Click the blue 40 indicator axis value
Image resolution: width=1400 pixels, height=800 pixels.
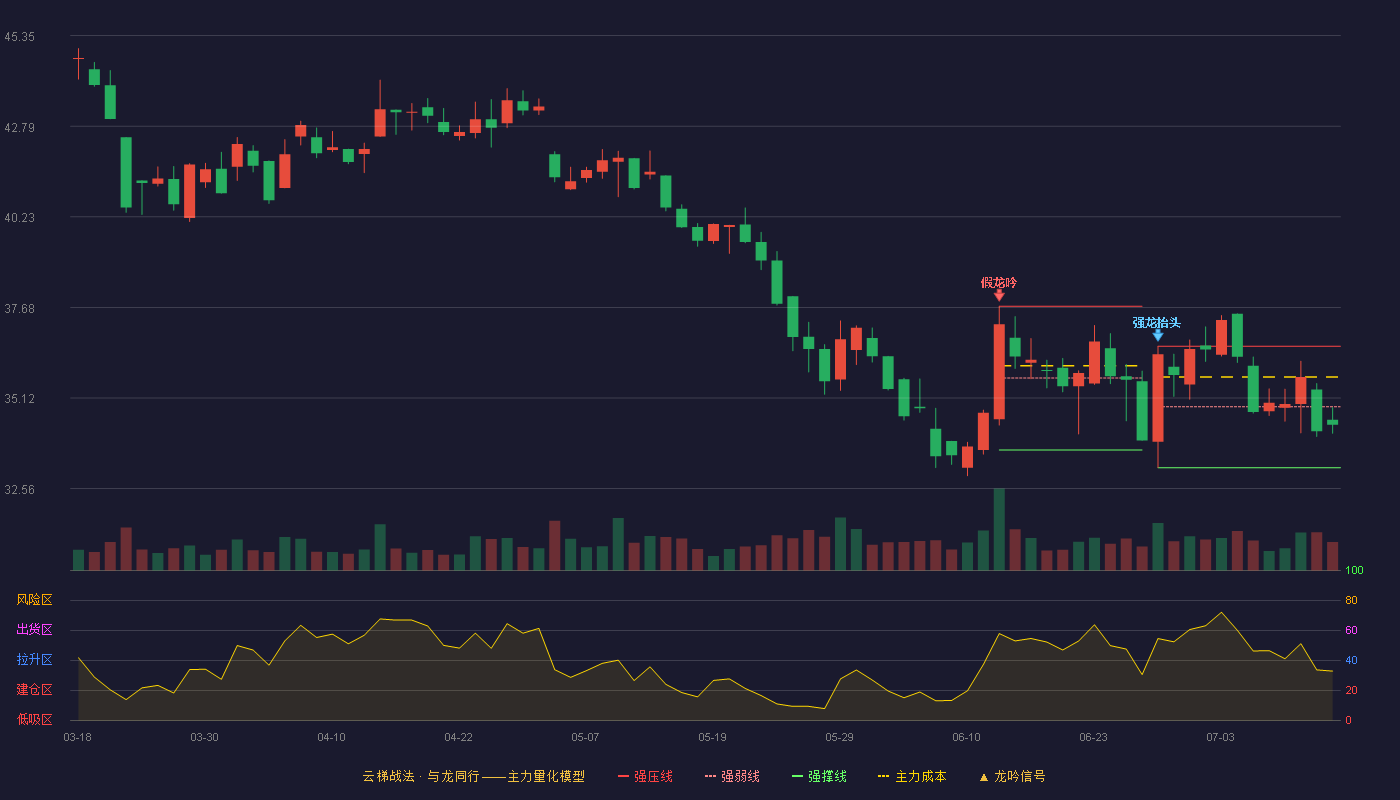click(x=1351, y=660)
